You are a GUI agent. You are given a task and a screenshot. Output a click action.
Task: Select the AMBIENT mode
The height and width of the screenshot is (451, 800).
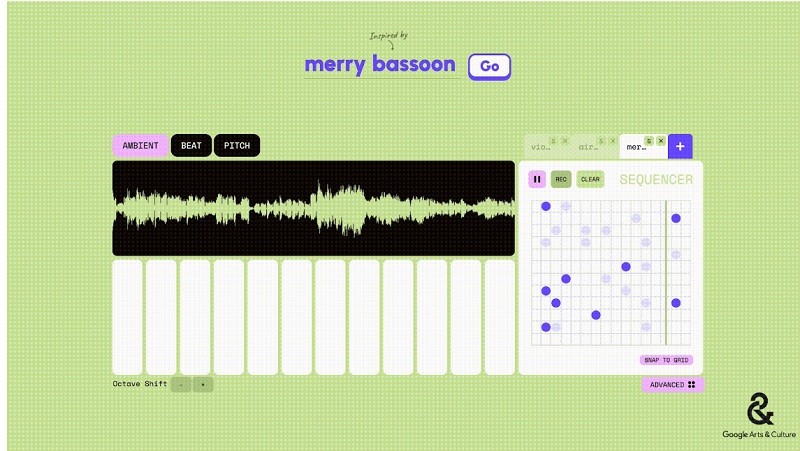[140, 145]
